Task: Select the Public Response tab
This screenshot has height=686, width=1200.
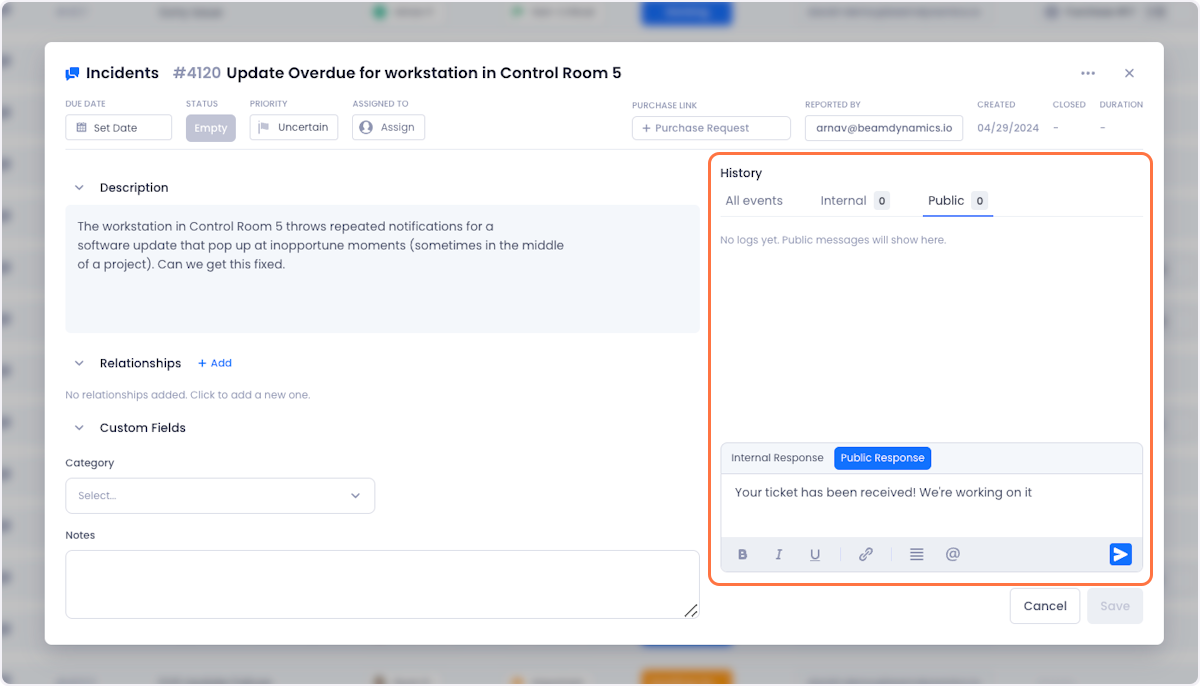Action: point(882,458)
